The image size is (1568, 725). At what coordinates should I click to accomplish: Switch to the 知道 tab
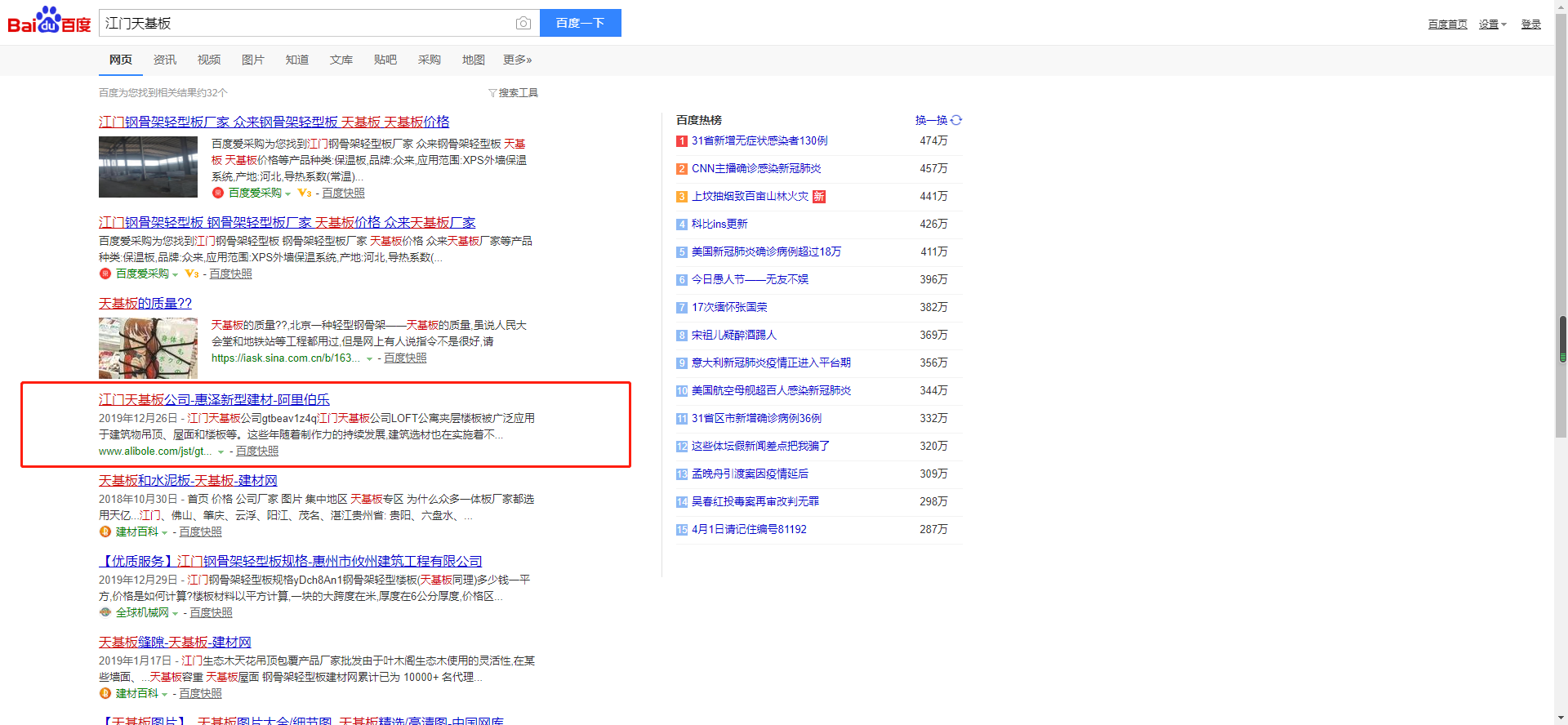(297, 60)
